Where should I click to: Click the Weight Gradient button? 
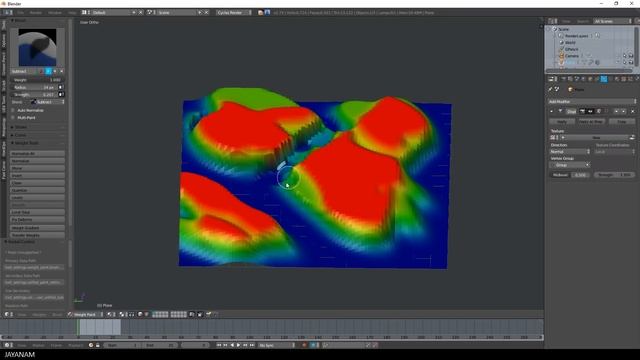[37, 228]
